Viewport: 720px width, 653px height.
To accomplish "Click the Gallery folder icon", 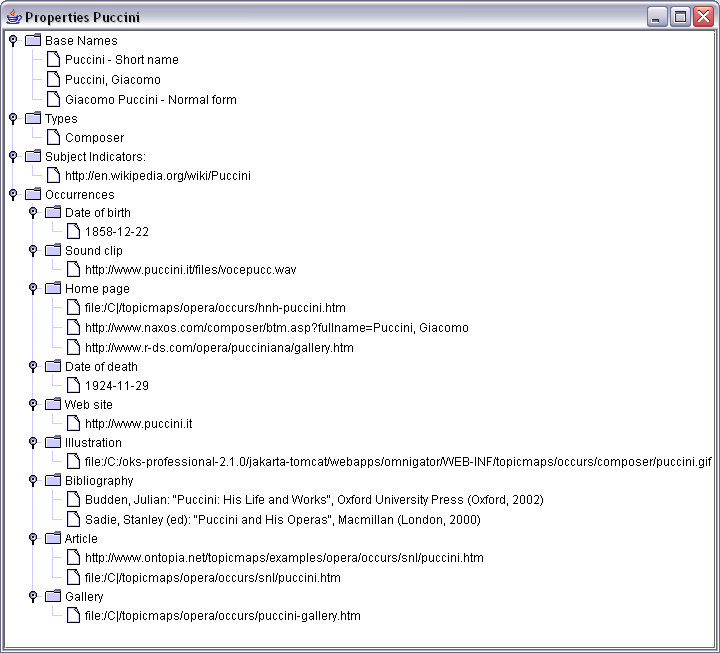I will coord(53,597).
